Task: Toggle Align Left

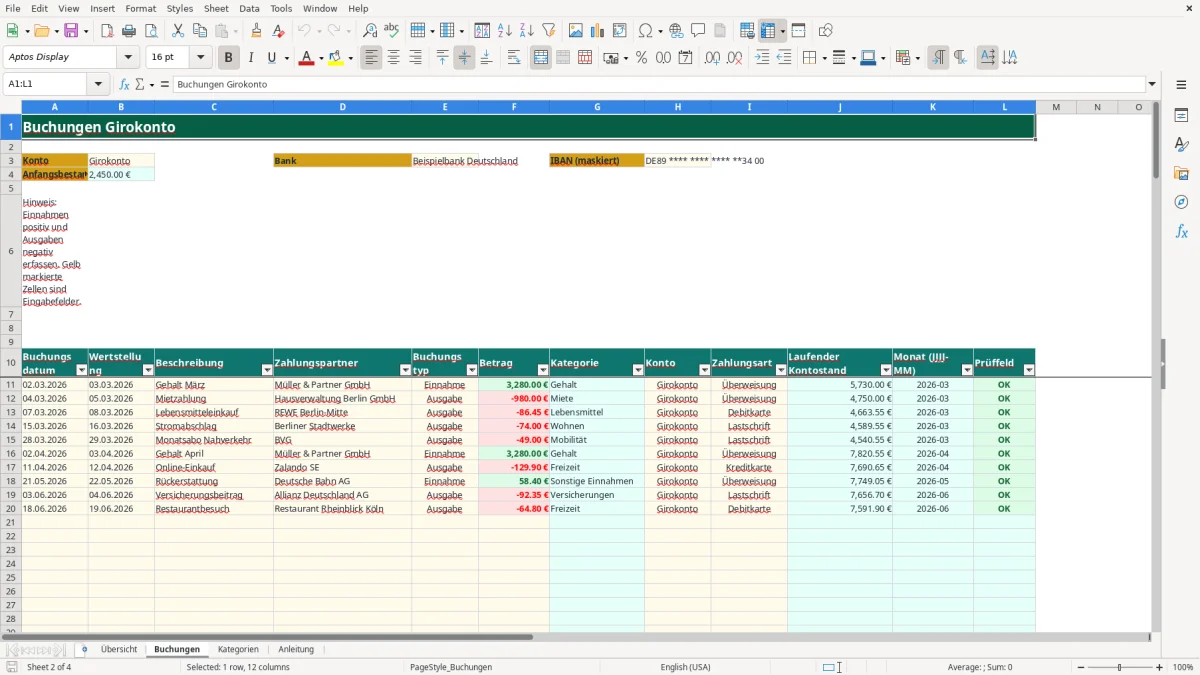Action: pyautogui.click(x=371, y=58)
